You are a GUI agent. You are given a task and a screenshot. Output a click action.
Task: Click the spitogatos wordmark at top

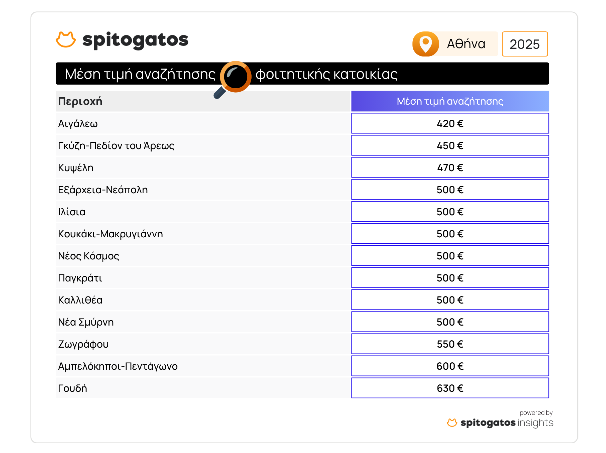tap(135, 40)
